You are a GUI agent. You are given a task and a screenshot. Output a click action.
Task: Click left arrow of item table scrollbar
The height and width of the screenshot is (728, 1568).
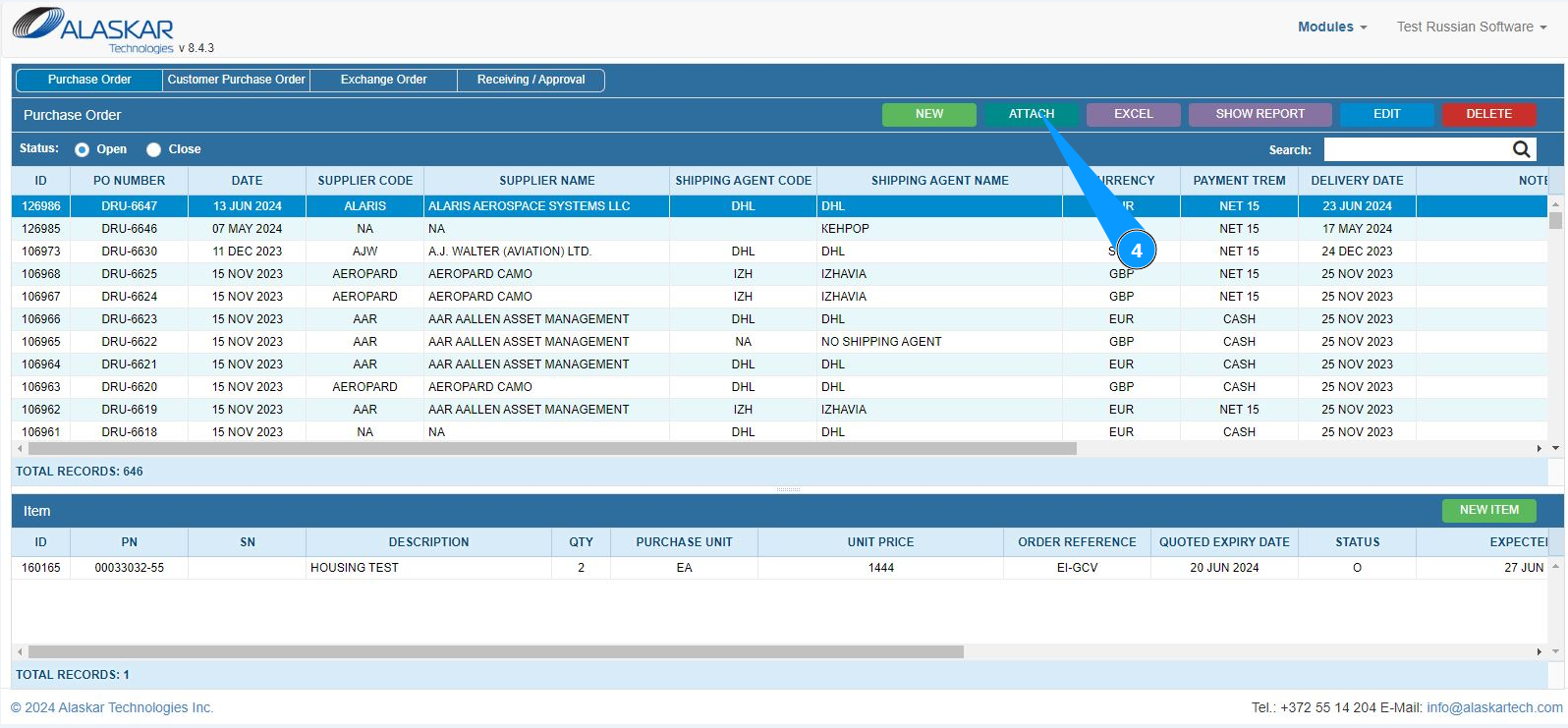tap(20, 651)
